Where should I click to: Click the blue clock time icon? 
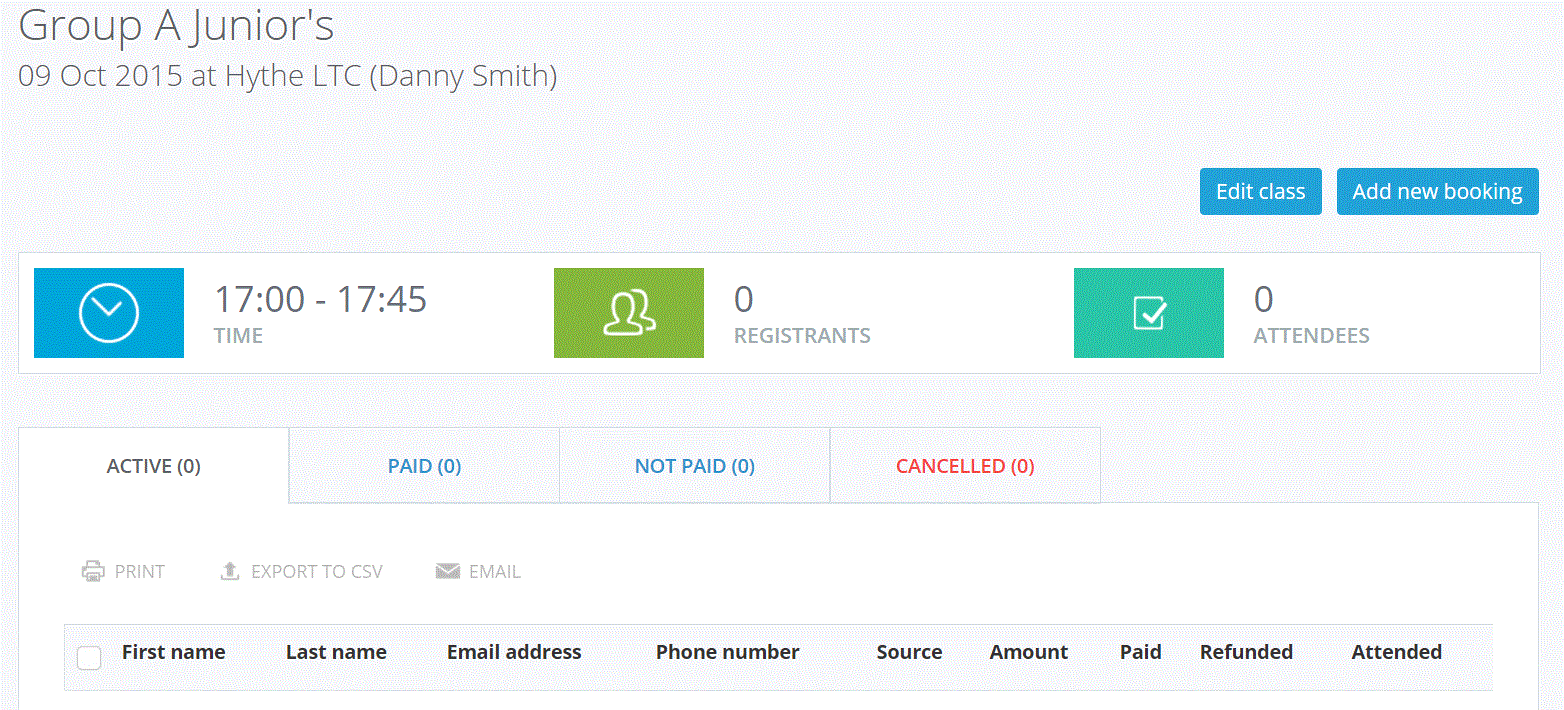pos(109,313)
